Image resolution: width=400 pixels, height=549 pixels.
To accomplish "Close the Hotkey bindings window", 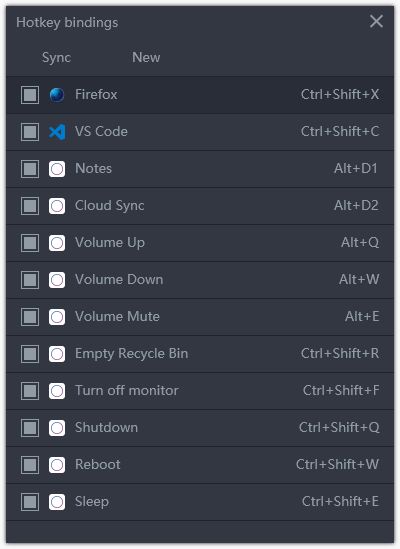I will [x=376, y=21].
